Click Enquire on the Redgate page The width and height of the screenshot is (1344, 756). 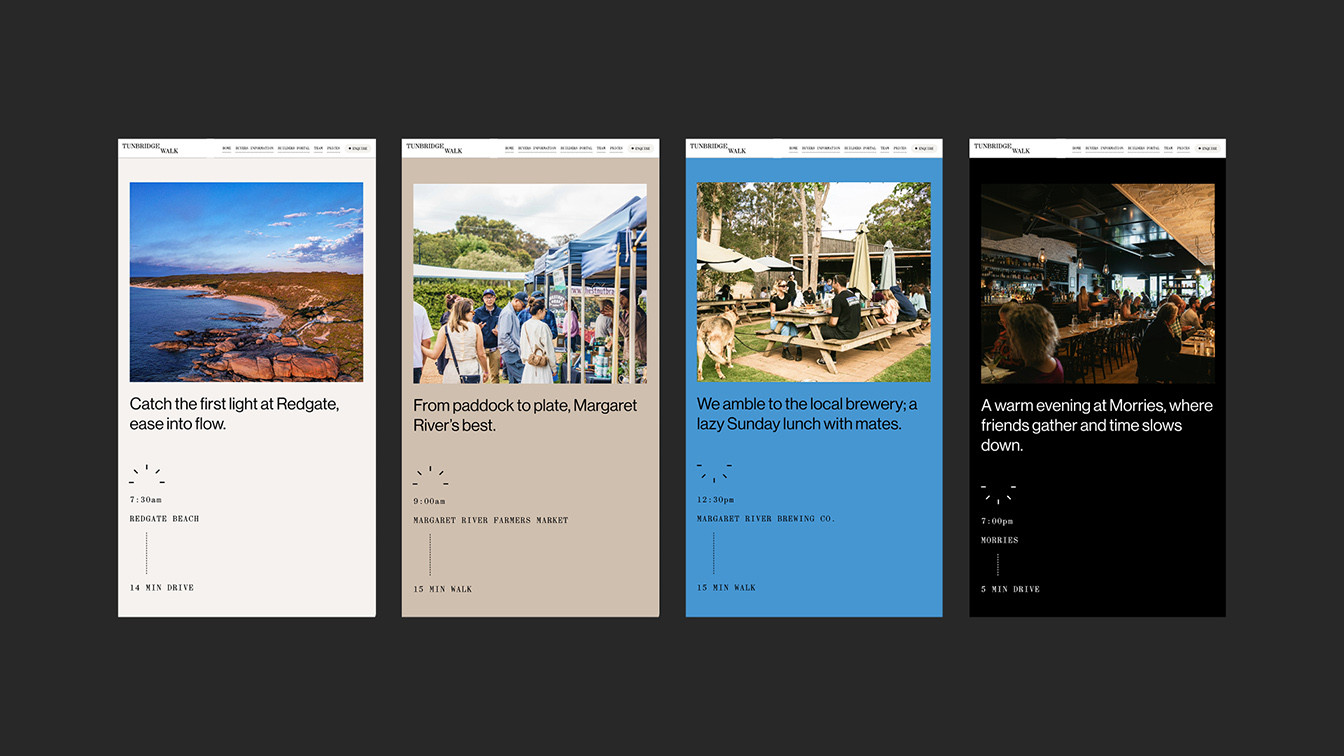coord(358,148)
